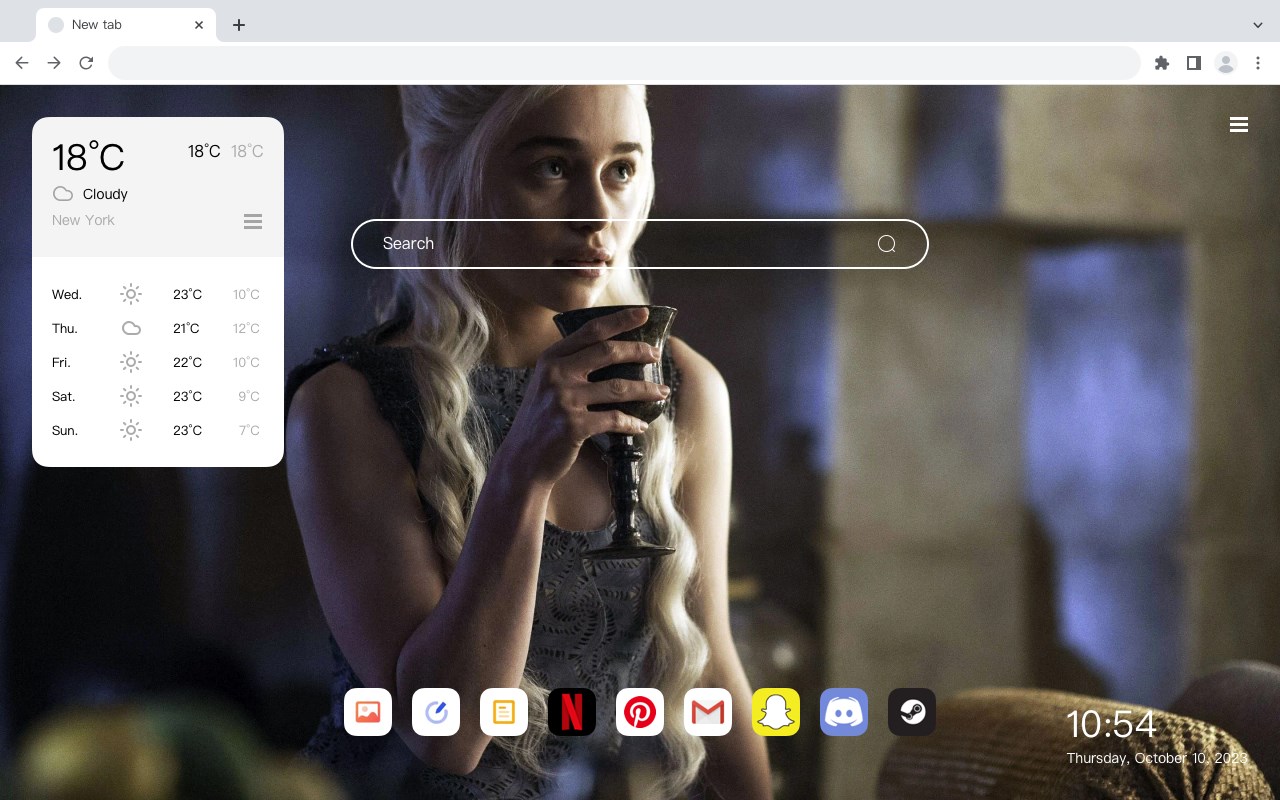1280x800 pixels.
Task: Select the New tab browser tab
Action: click(126, 25)
